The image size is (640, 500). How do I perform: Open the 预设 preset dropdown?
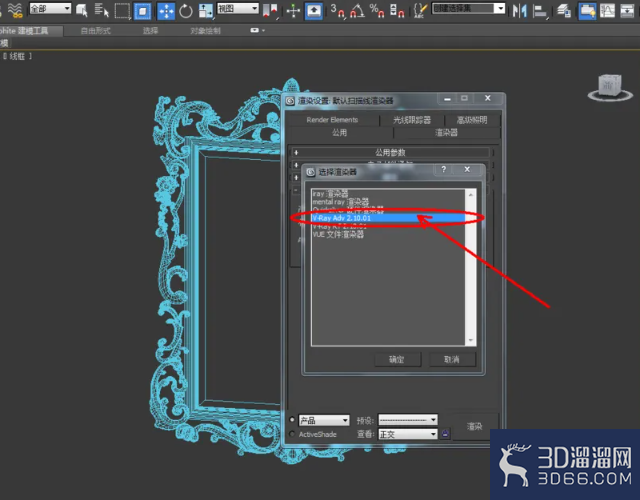tap(408, 420)
